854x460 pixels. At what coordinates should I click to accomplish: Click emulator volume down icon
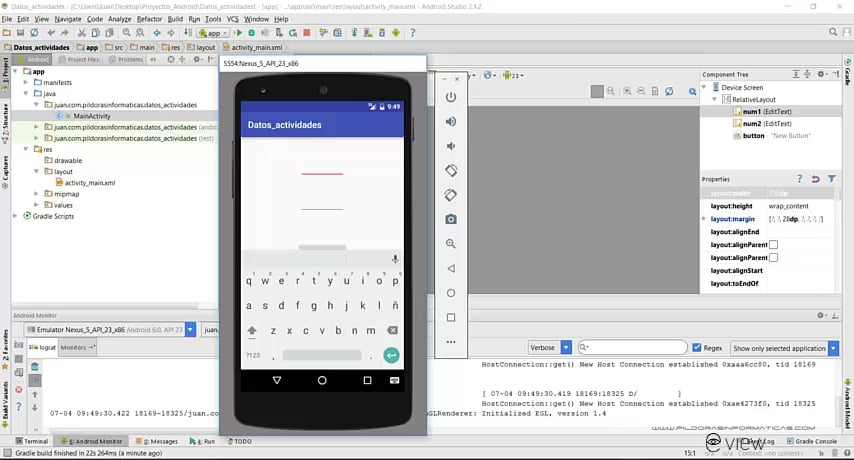coord(450,146)
